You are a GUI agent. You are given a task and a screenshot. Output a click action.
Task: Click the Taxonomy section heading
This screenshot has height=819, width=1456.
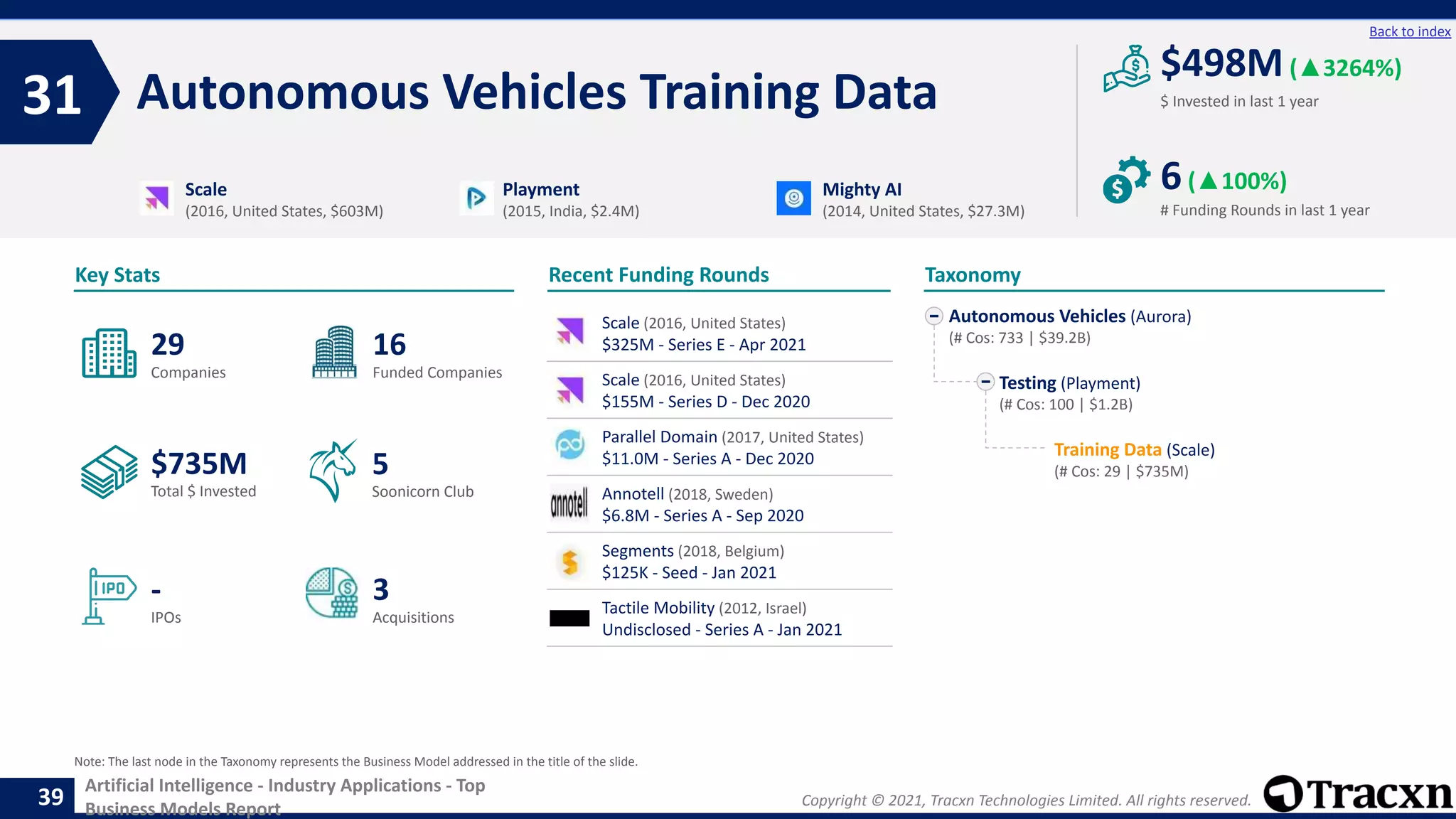(973, 275)
